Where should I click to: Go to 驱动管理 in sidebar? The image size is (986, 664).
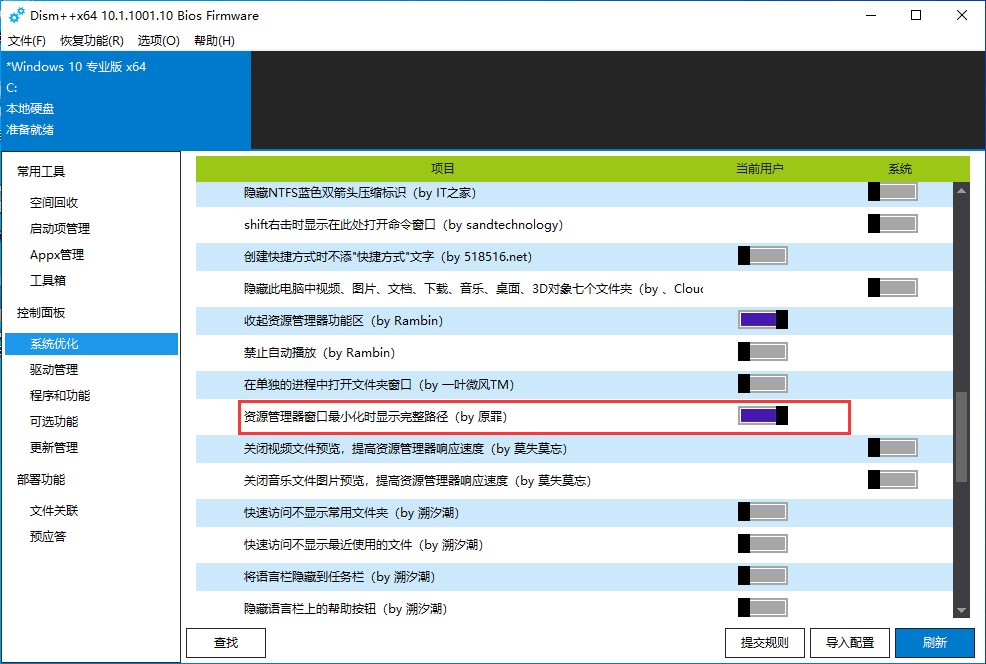coord(54,370)
